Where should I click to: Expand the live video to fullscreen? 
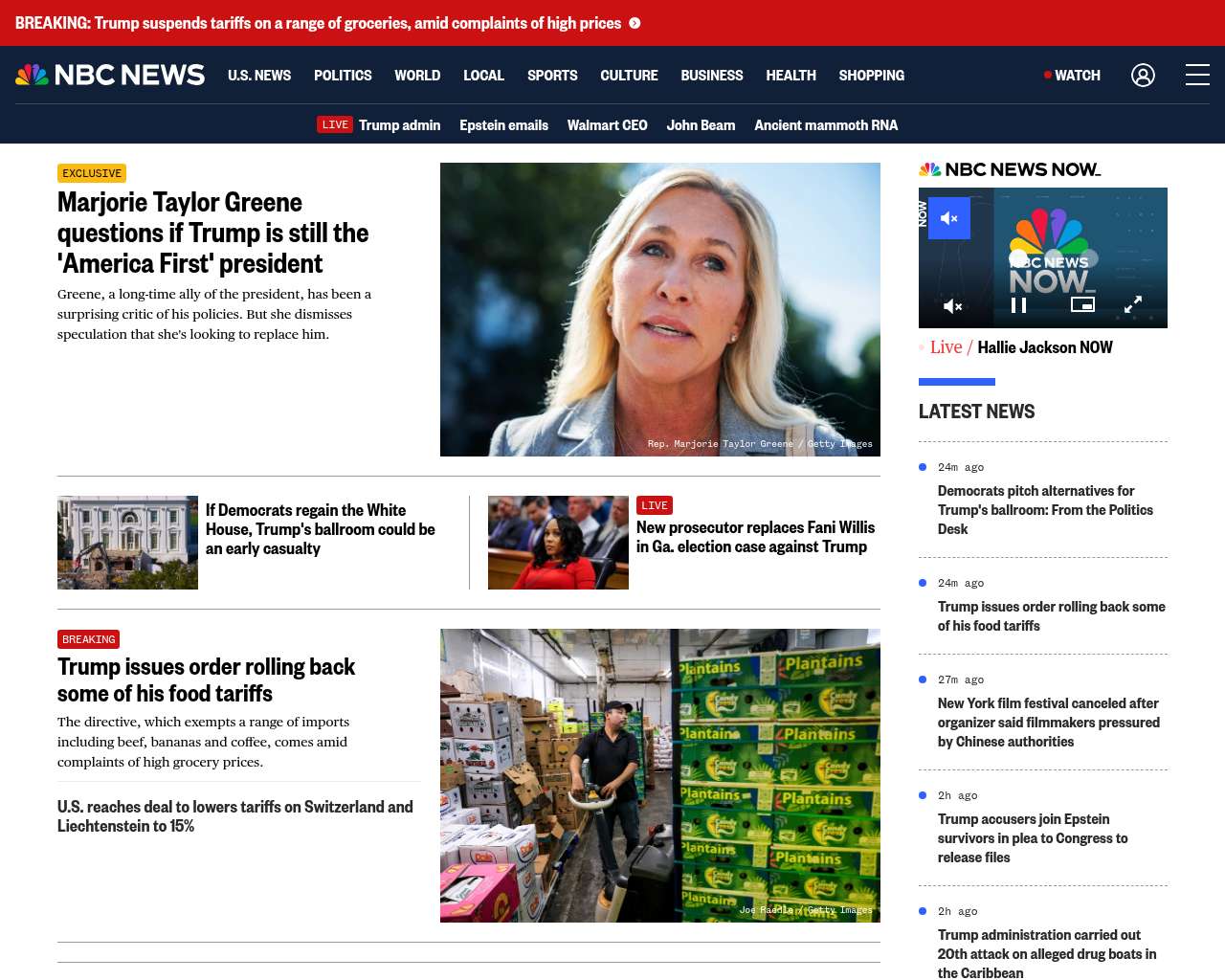click(1133, 305)
